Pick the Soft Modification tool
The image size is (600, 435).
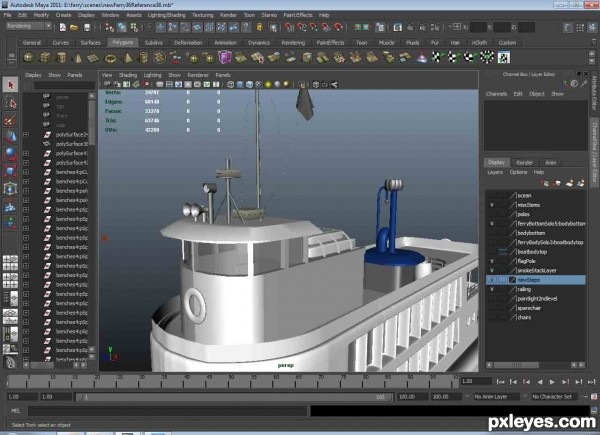10,206
